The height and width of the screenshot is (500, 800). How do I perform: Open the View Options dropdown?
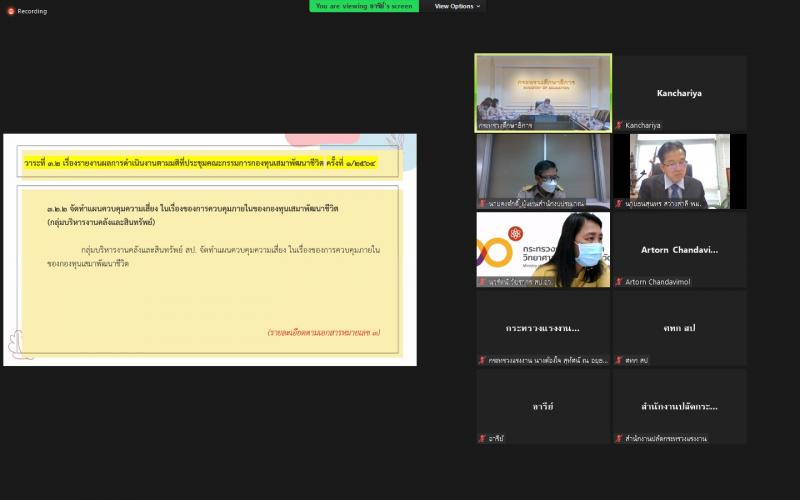pos(457,6)
